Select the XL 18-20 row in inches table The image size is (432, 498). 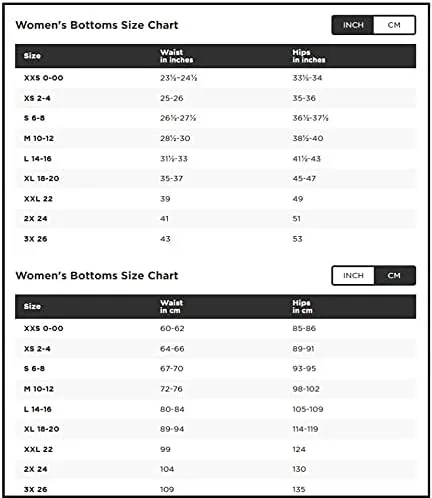pos(215,179)
